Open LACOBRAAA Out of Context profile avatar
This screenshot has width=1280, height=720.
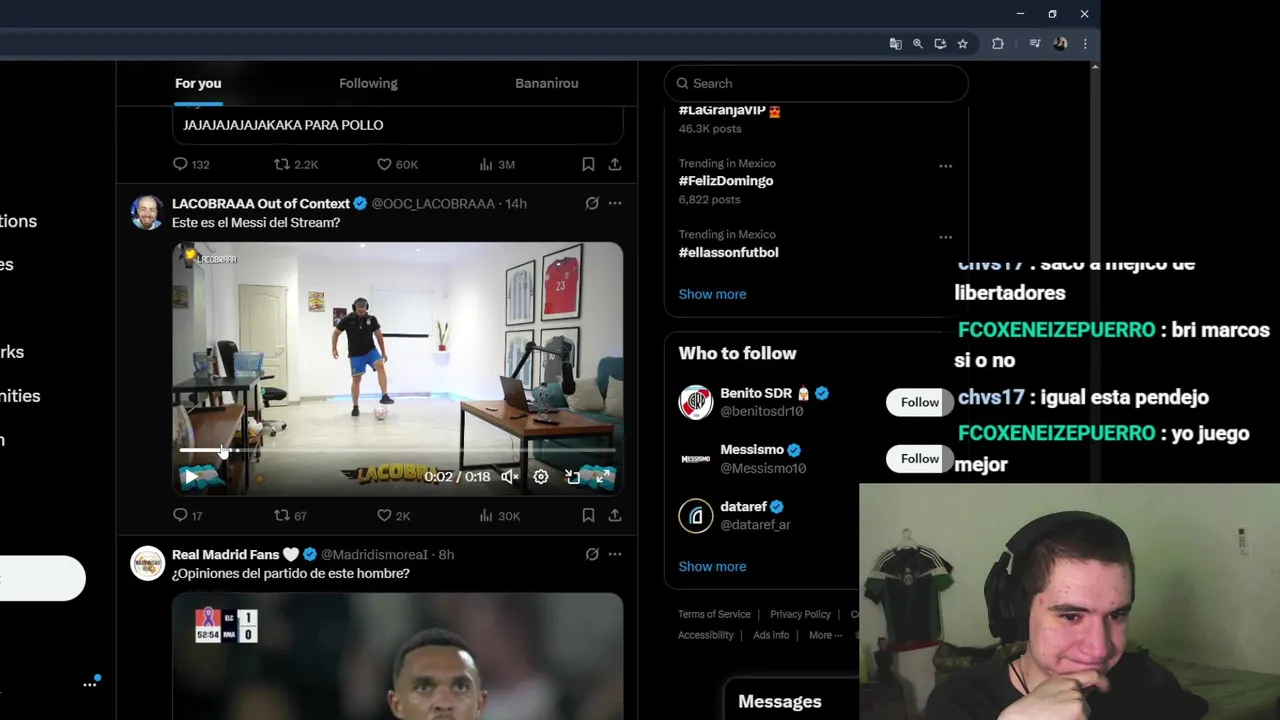(147, 212)
